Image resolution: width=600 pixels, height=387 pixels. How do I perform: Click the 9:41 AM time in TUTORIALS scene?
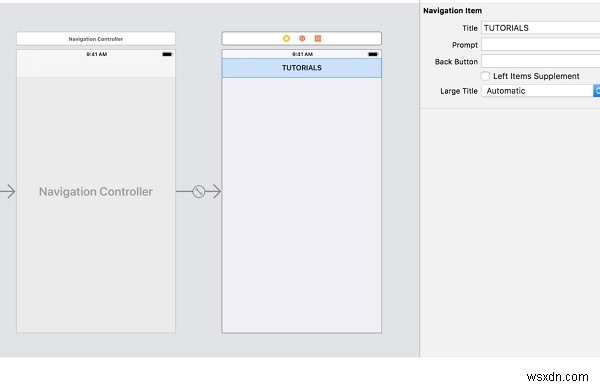pos(302,54)
